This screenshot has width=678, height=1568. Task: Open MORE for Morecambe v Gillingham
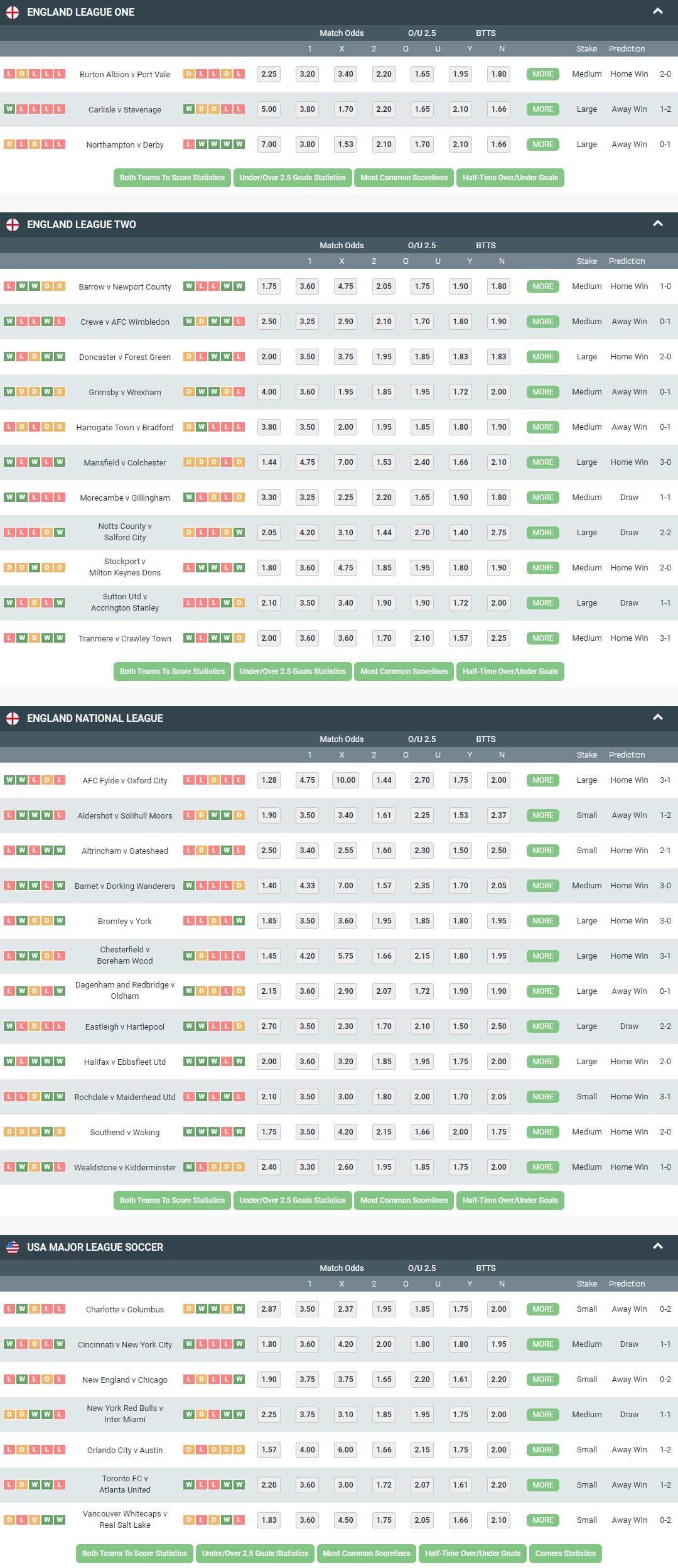tap(543, 498)
